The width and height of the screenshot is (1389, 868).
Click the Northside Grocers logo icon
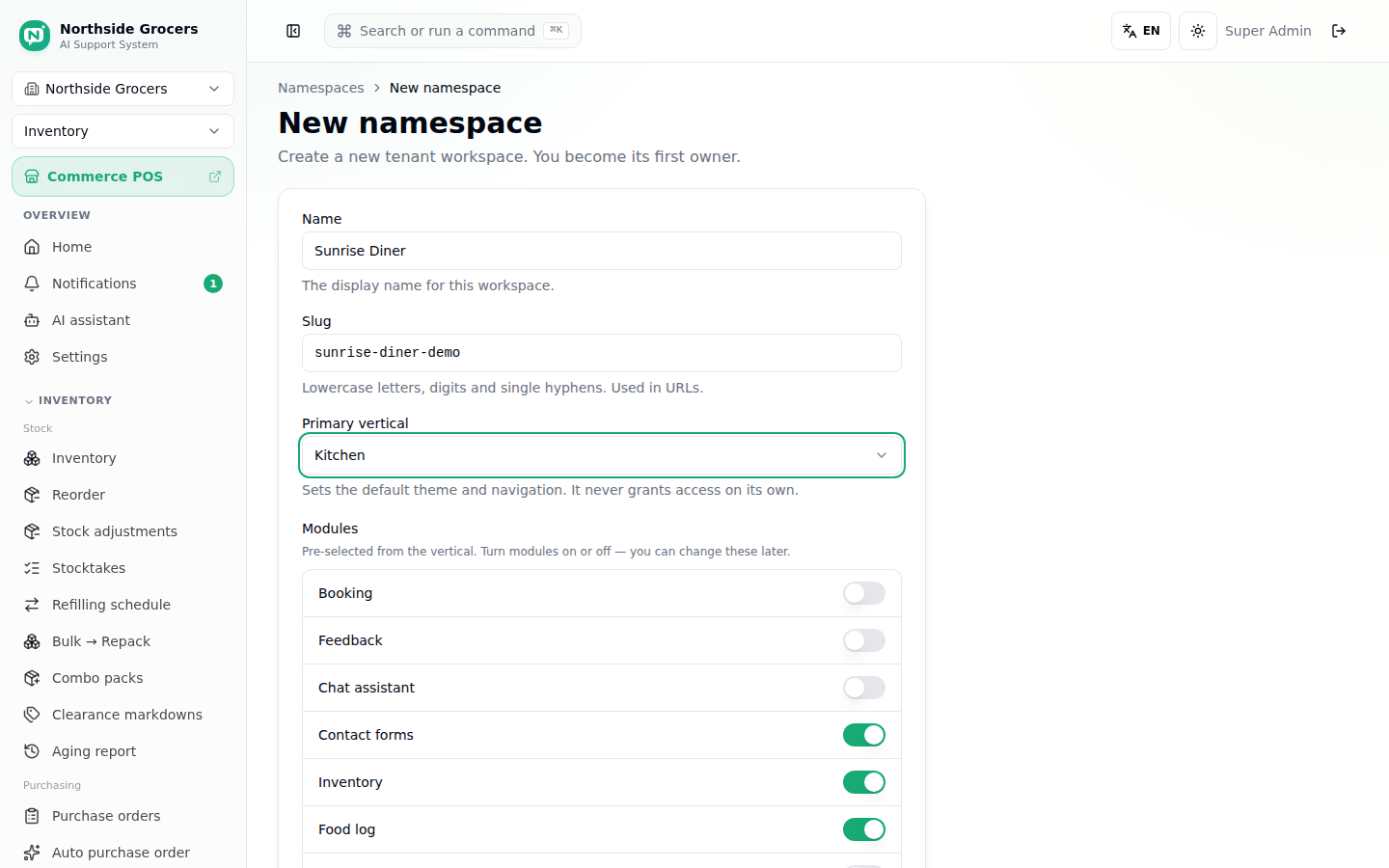(x=35, y=36)
